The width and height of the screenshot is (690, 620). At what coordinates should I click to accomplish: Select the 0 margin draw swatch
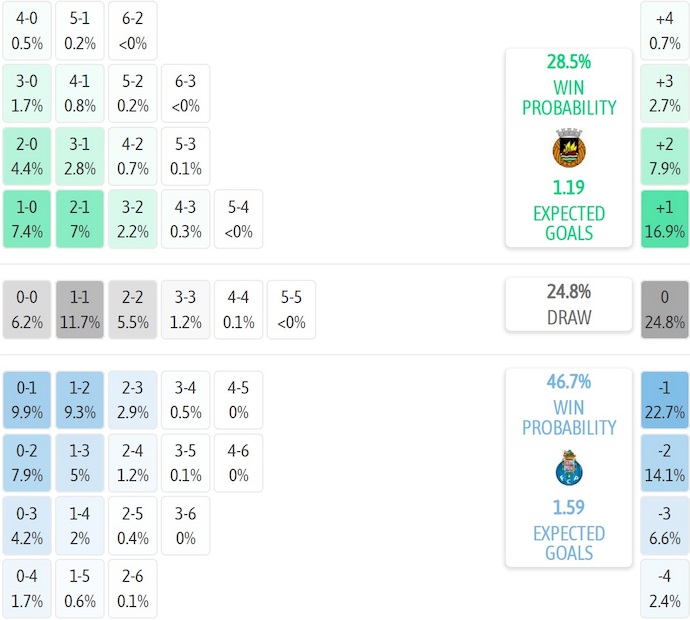(665, 310)
